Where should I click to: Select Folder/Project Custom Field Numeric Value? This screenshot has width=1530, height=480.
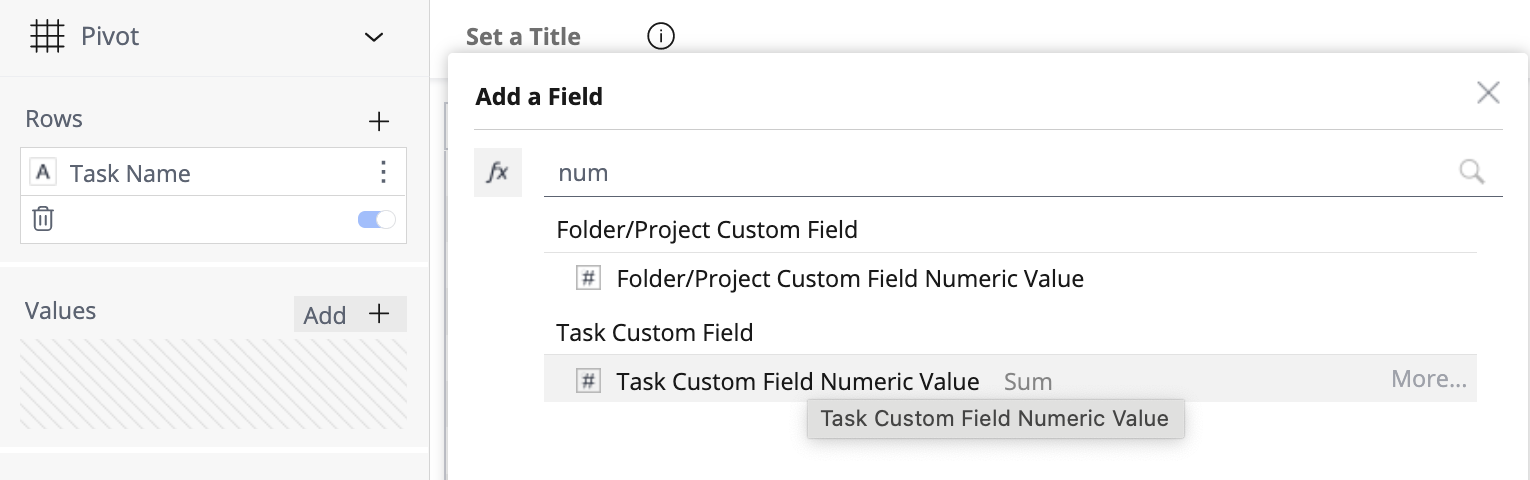[x=850, y=279]
